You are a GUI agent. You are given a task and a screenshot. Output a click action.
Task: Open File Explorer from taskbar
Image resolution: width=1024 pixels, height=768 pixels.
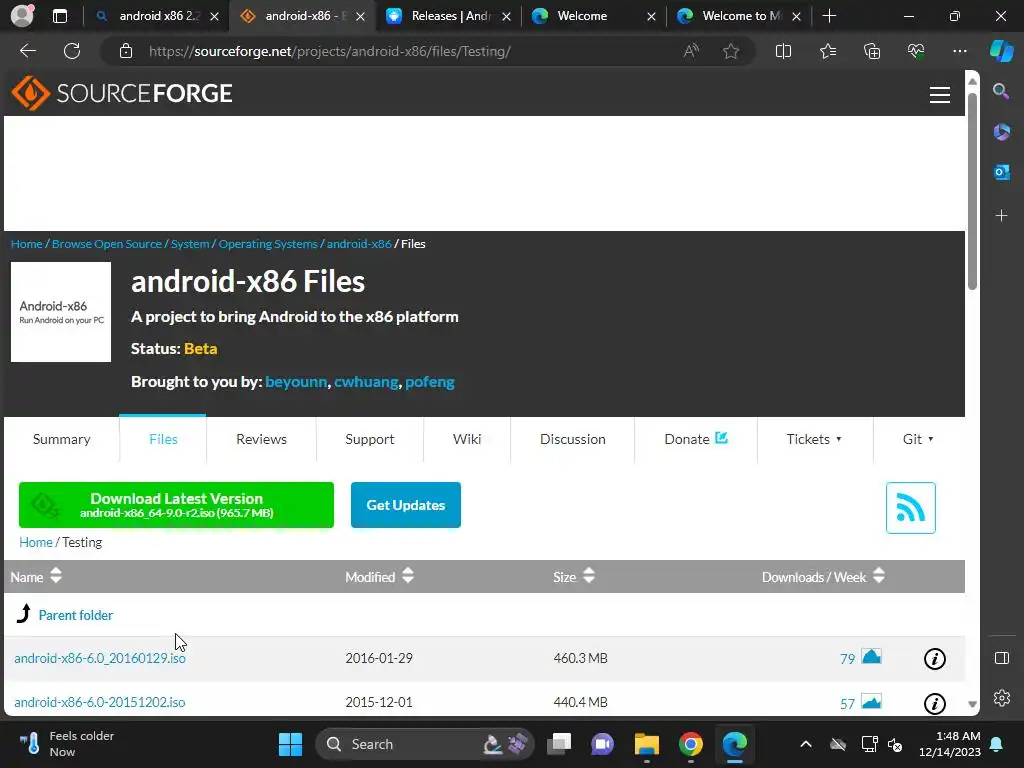(647, 744)
